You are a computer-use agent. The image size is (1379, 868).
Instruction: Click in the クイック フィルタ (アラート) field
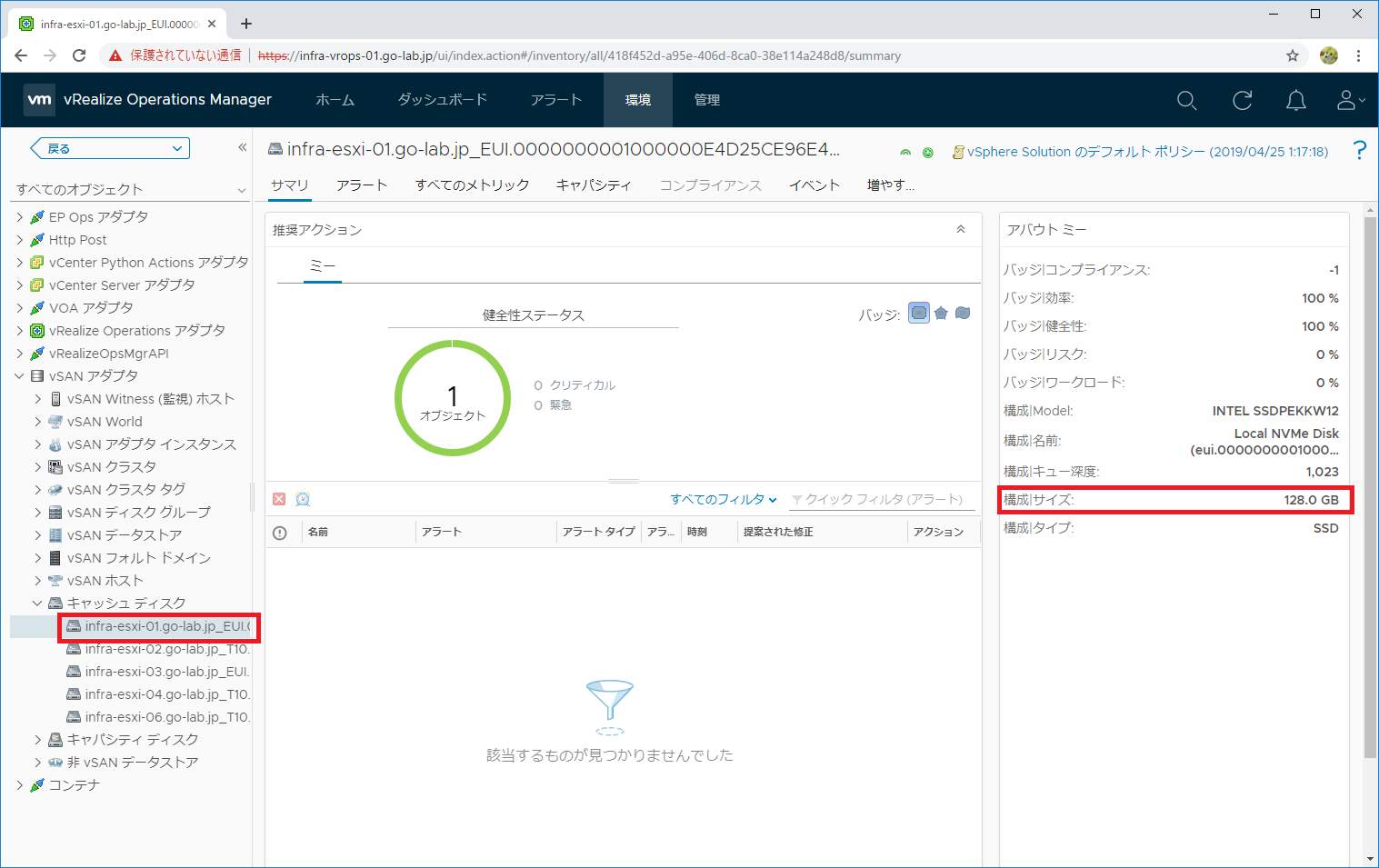pos(882,499)
